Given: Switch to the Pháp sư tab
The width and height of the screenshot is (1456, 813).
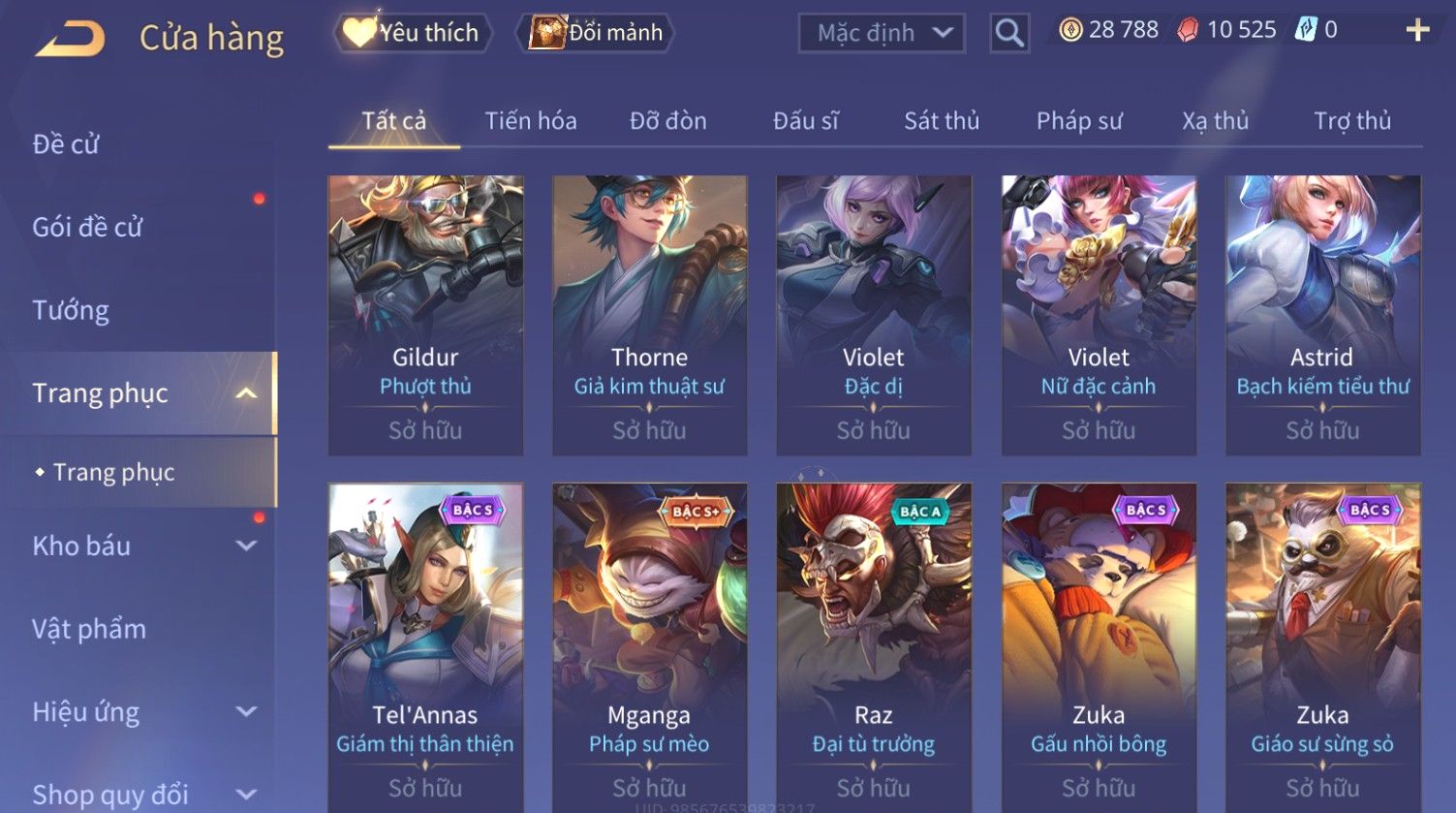Looking at the screenshot, I should click(1079, 121).
